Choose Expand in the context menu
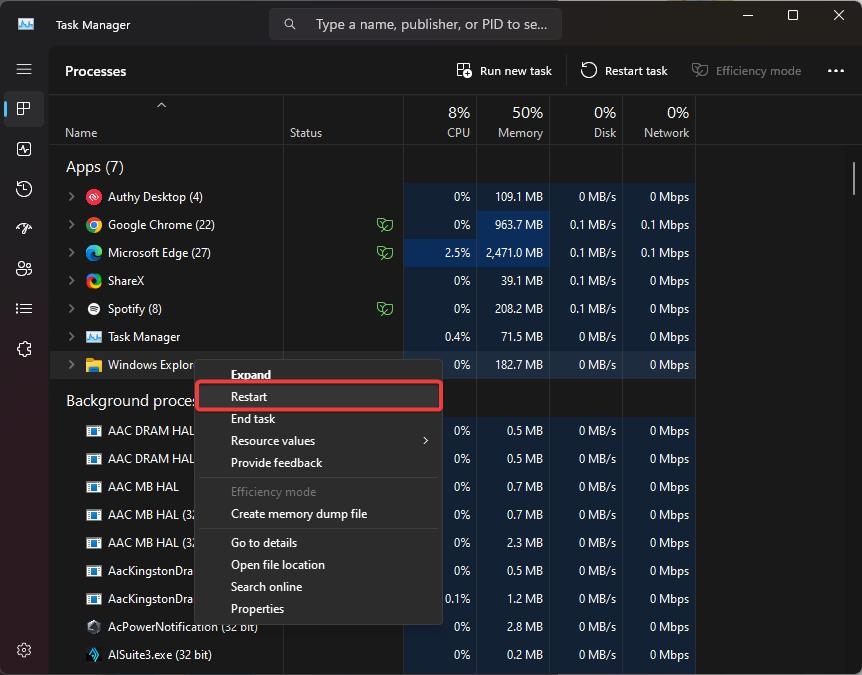The width and height of the screenshot is (862, 675). tap(319, 374)
